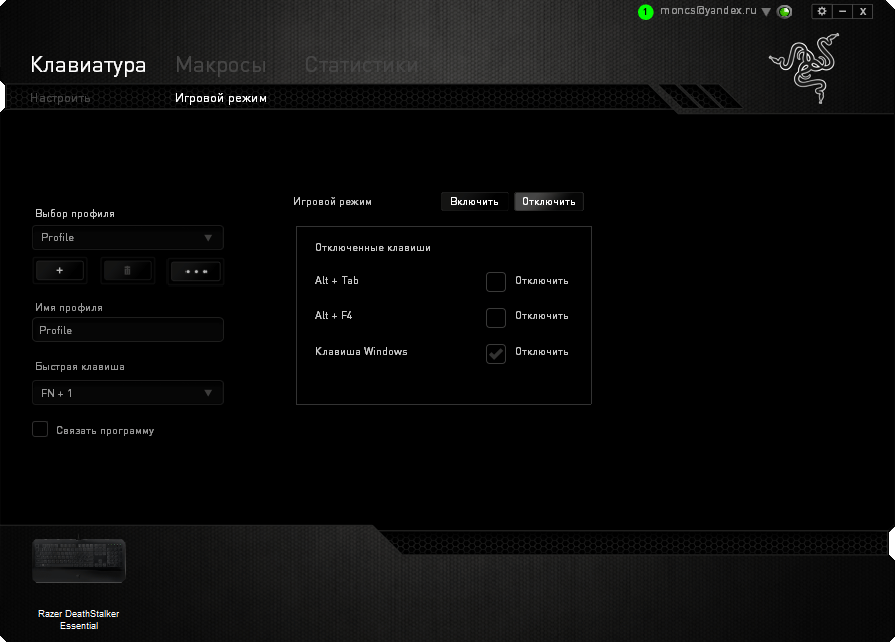Check the Отключить box for Alt + F4
The width and height of the screenshot is (895, 642).
click(x=495, y=317)
